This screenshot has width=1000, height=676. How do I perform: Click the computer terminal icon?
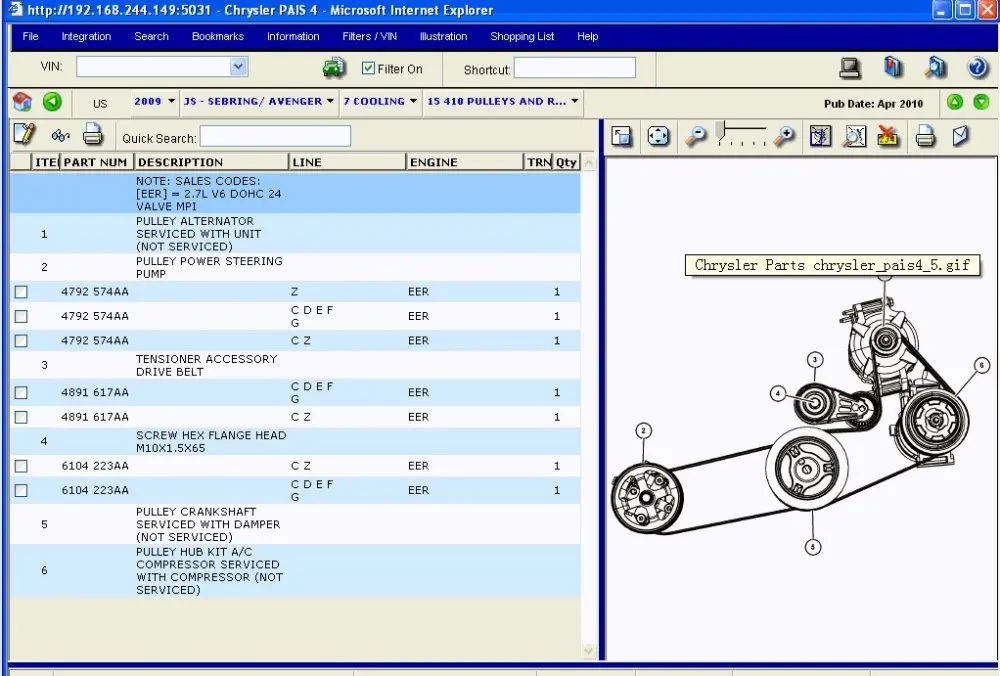point(850,68)
